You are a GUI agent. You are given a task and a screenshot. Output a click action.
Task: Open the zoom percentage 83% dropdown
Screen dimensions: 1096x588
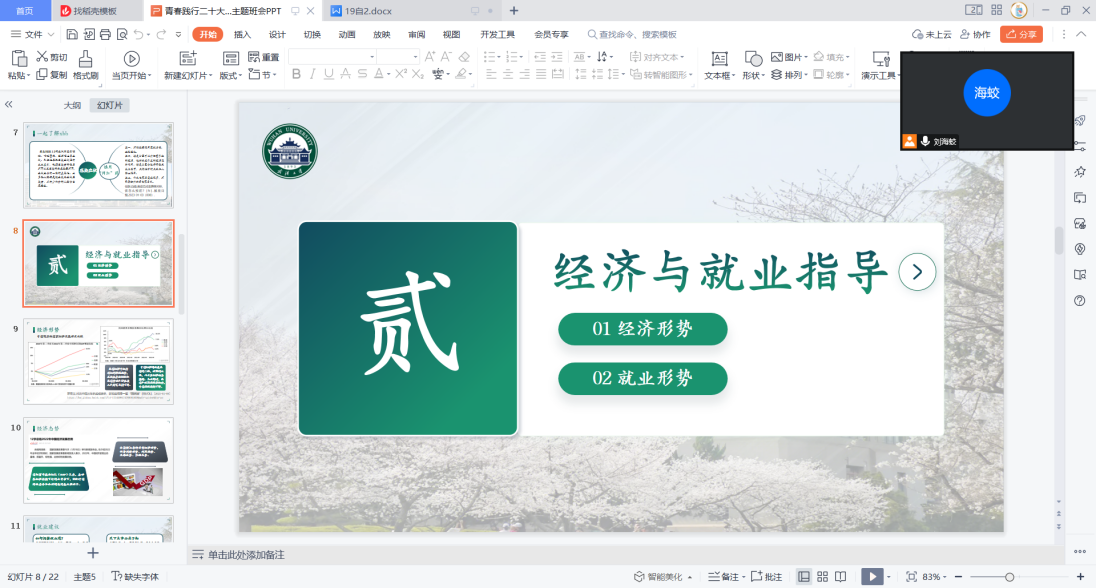click(x=935, y=577)
